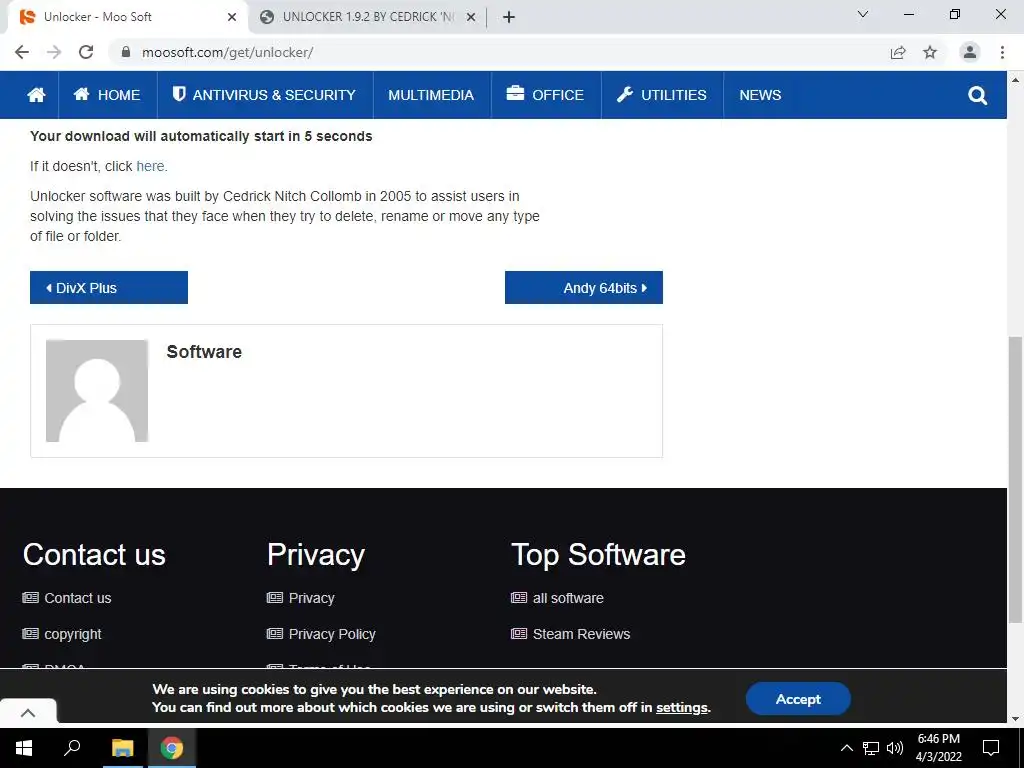Close the UNLOCKER 1.9.2 tab
1024x768 pixels.
click(471, 17)
